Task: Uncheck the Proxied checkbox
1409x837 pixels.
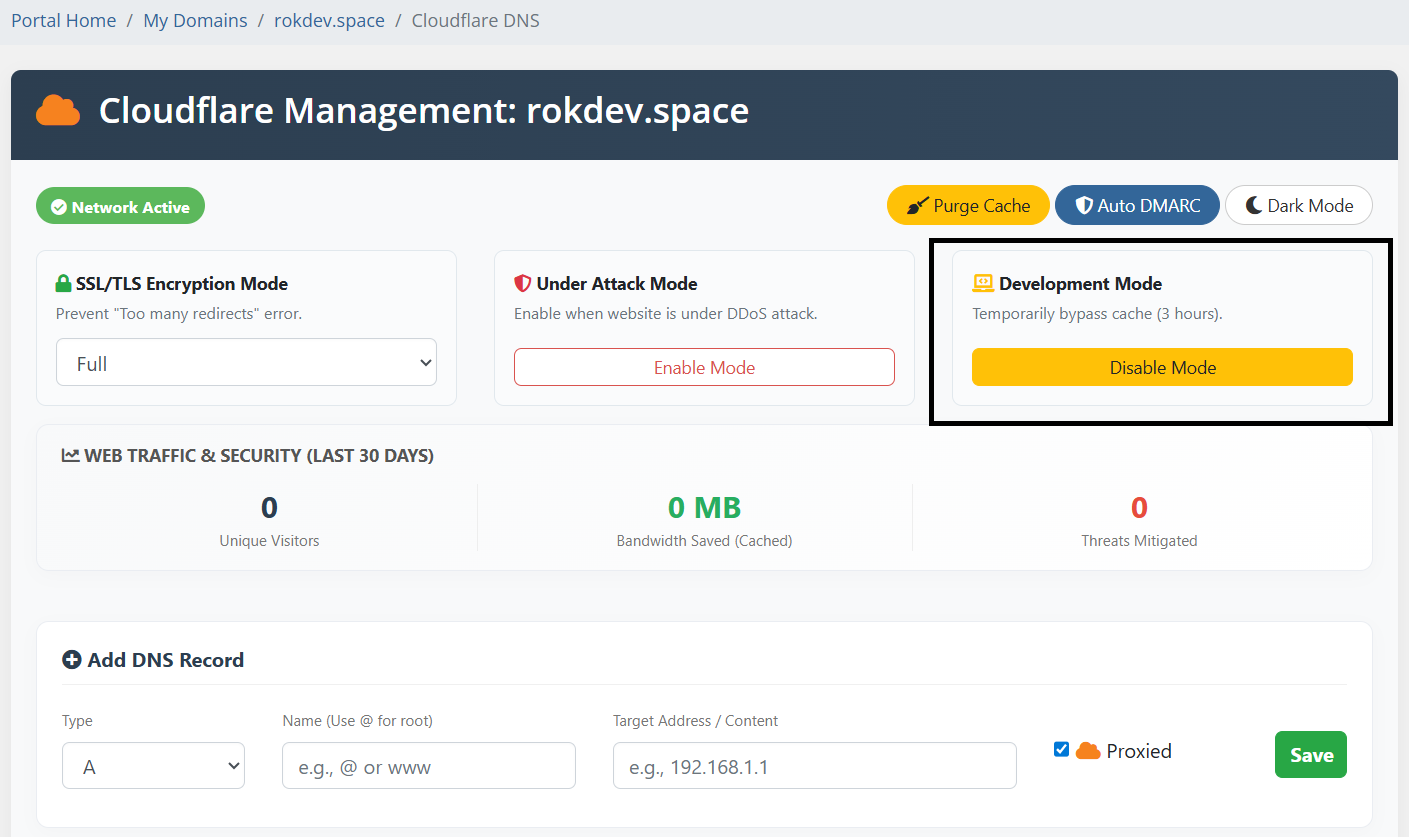Action: coord(1061,749)
